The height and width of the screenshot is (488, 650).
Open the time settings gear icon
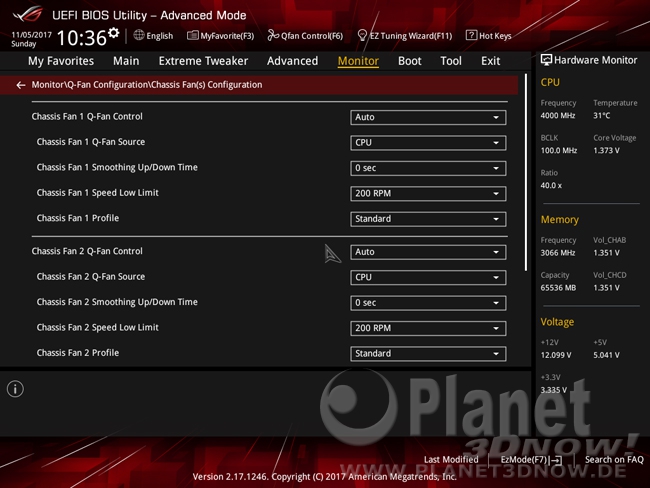114,33
